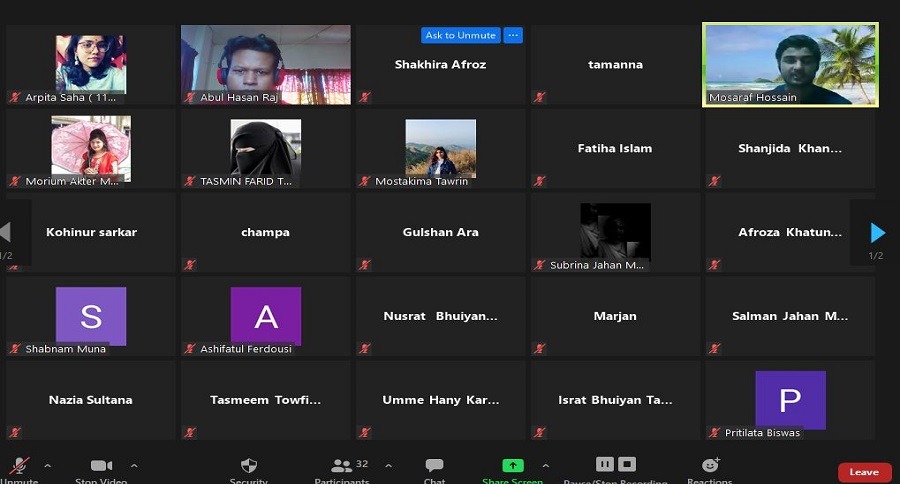Expand the chevron next to Participants

tap(388, 466)
